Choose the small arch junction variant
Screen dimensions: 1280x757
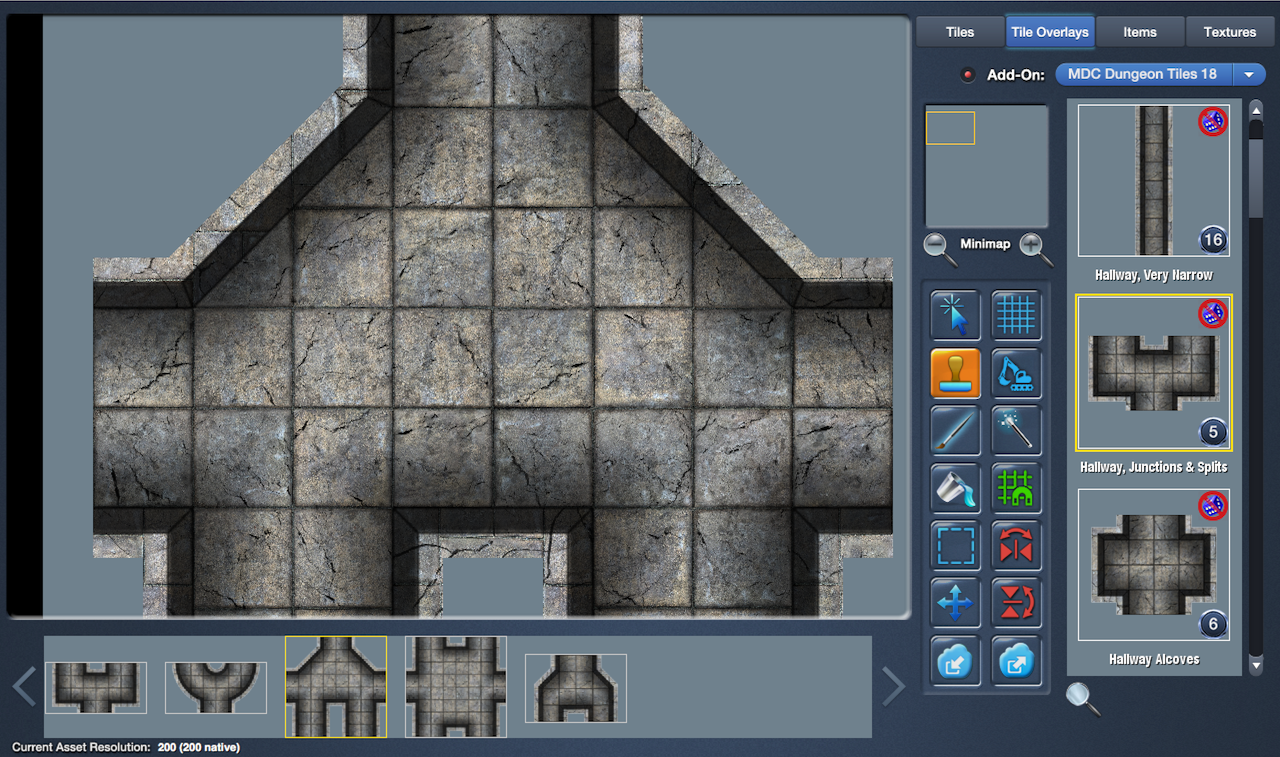(576, 688)
